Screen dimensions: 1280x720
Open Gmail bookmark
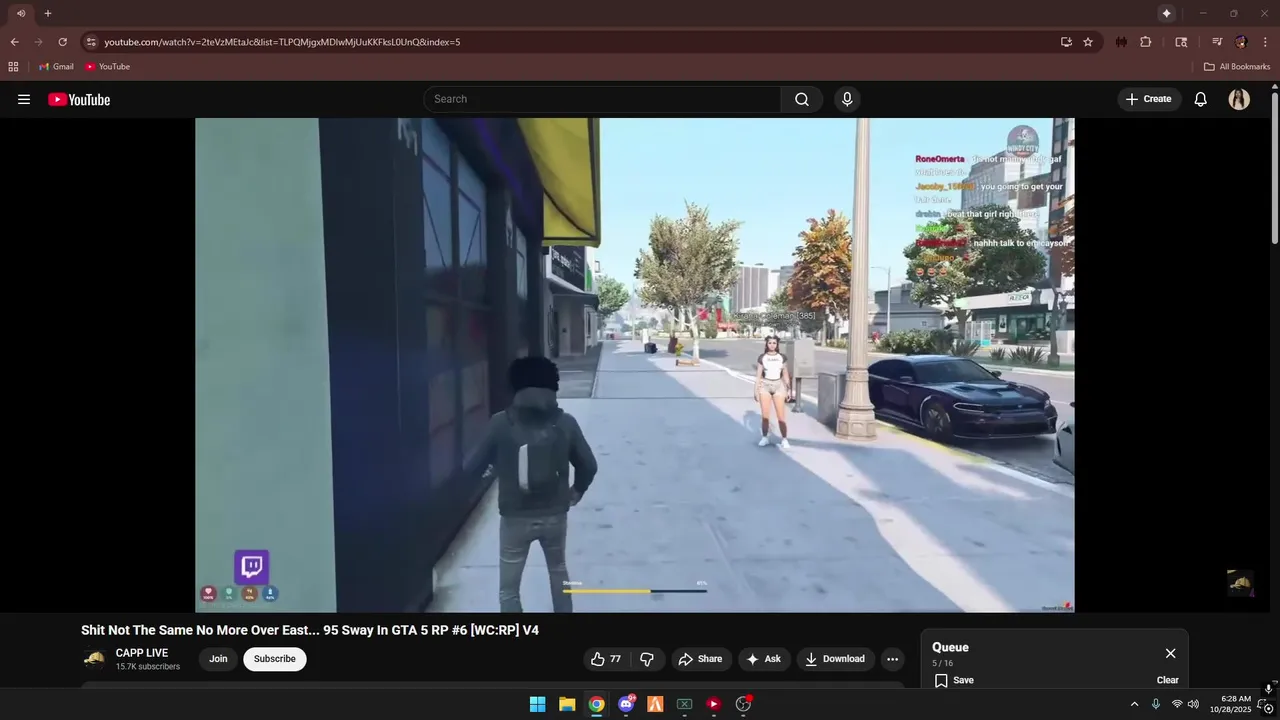pos(56,67)
